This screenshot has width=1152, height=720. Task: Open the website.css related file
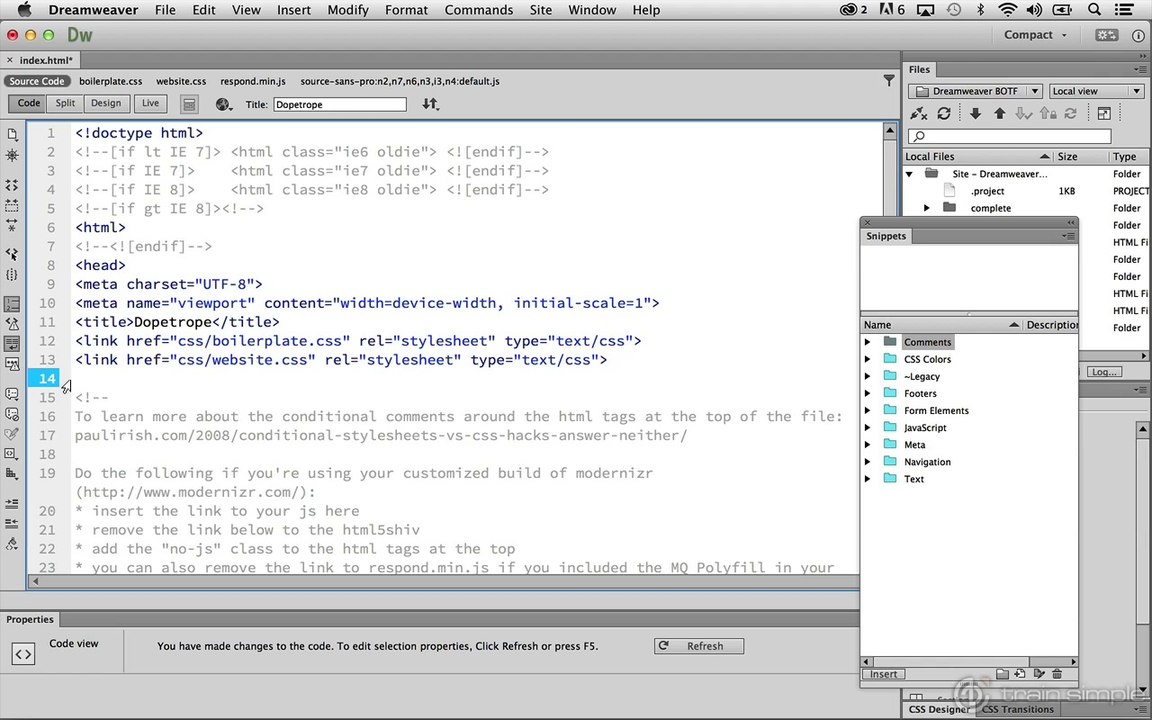(181, 81)
